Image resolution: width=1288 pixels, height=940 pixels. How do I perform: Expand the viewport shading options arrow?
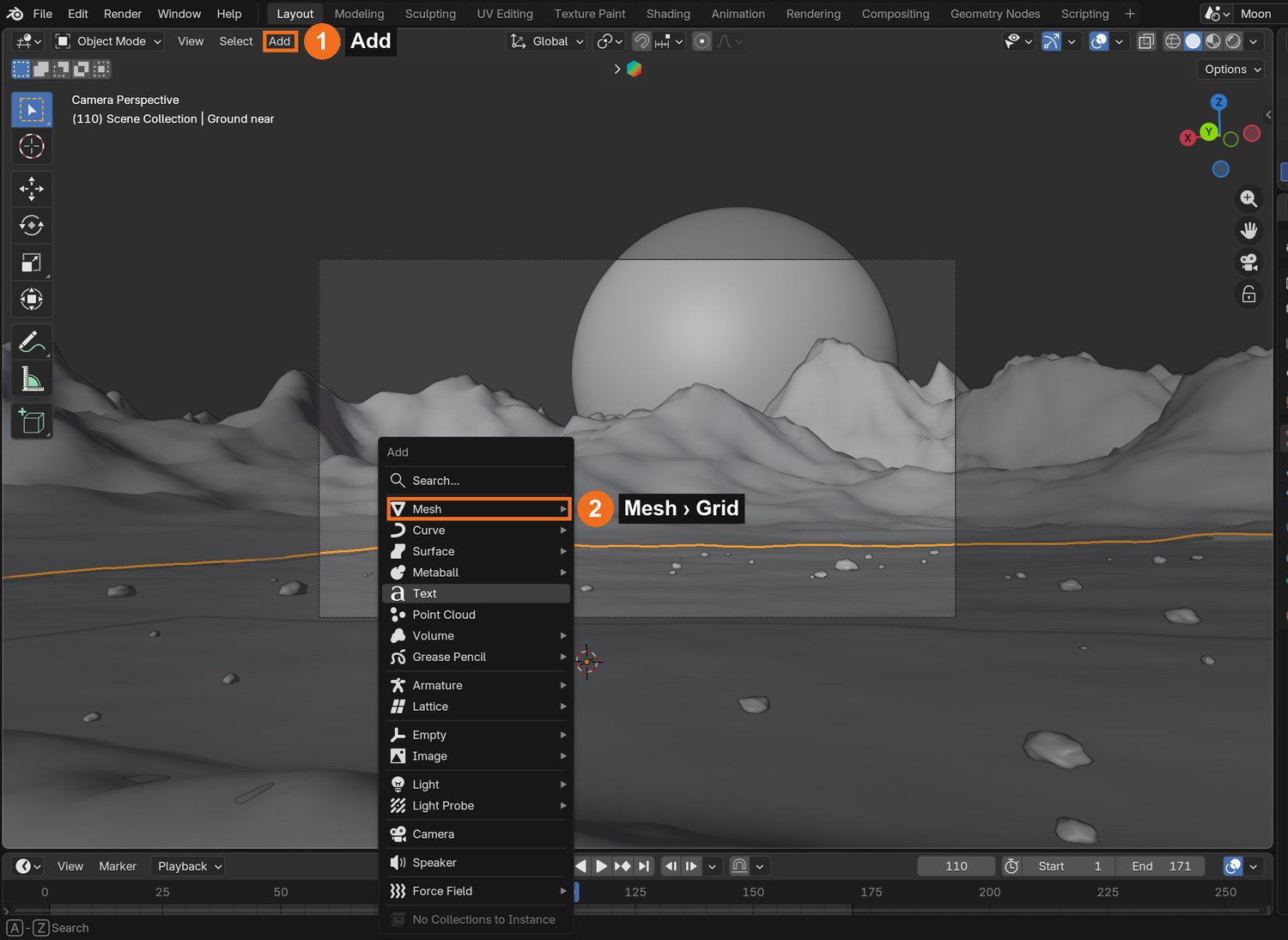(1254, 41)
